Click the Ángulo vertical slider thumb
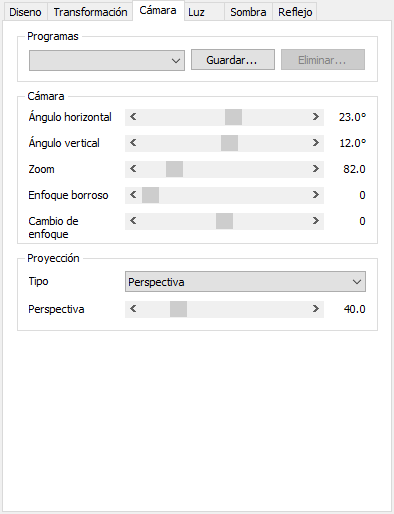This screenshot has width=394, height=514. point(229,143)
